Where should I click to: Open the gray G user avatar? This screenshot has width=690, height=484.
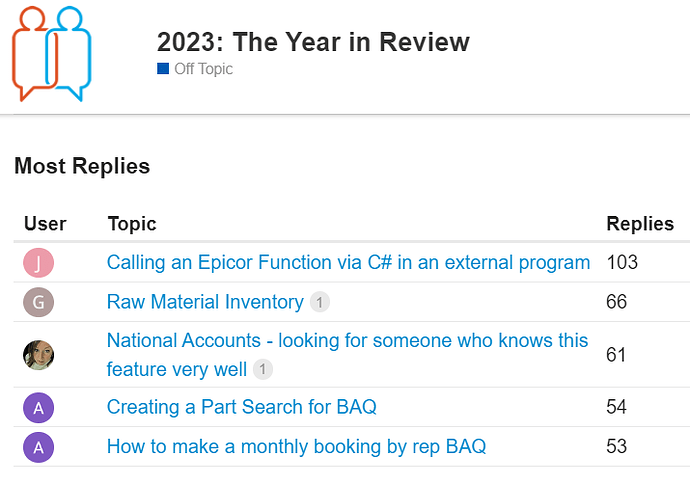(x=39, y=302)
